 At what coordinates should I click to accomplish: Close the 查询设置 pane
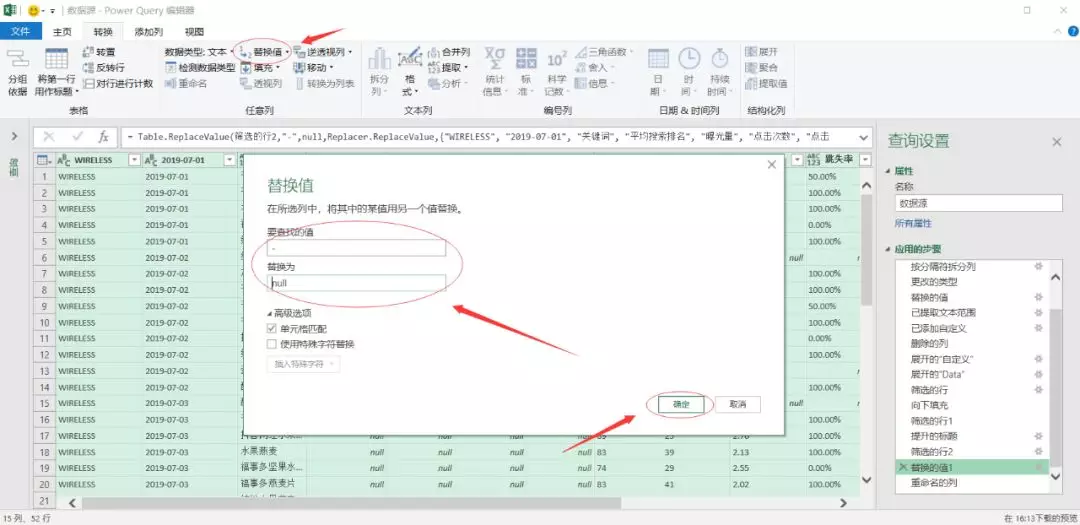[1057, 141]
